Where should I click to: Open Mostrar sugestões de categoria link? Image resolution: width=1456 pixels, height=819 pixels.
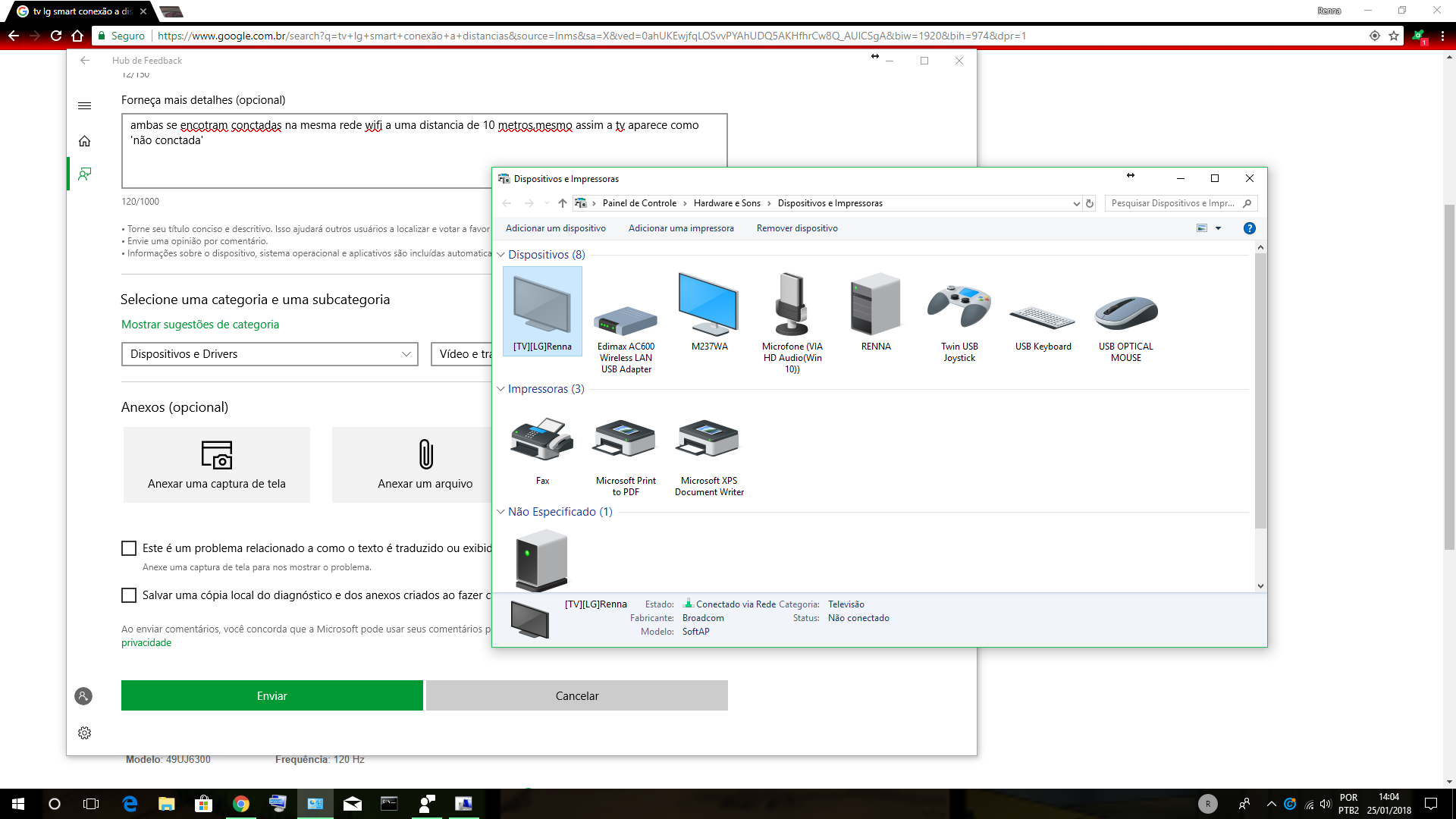tap(200, 325)
